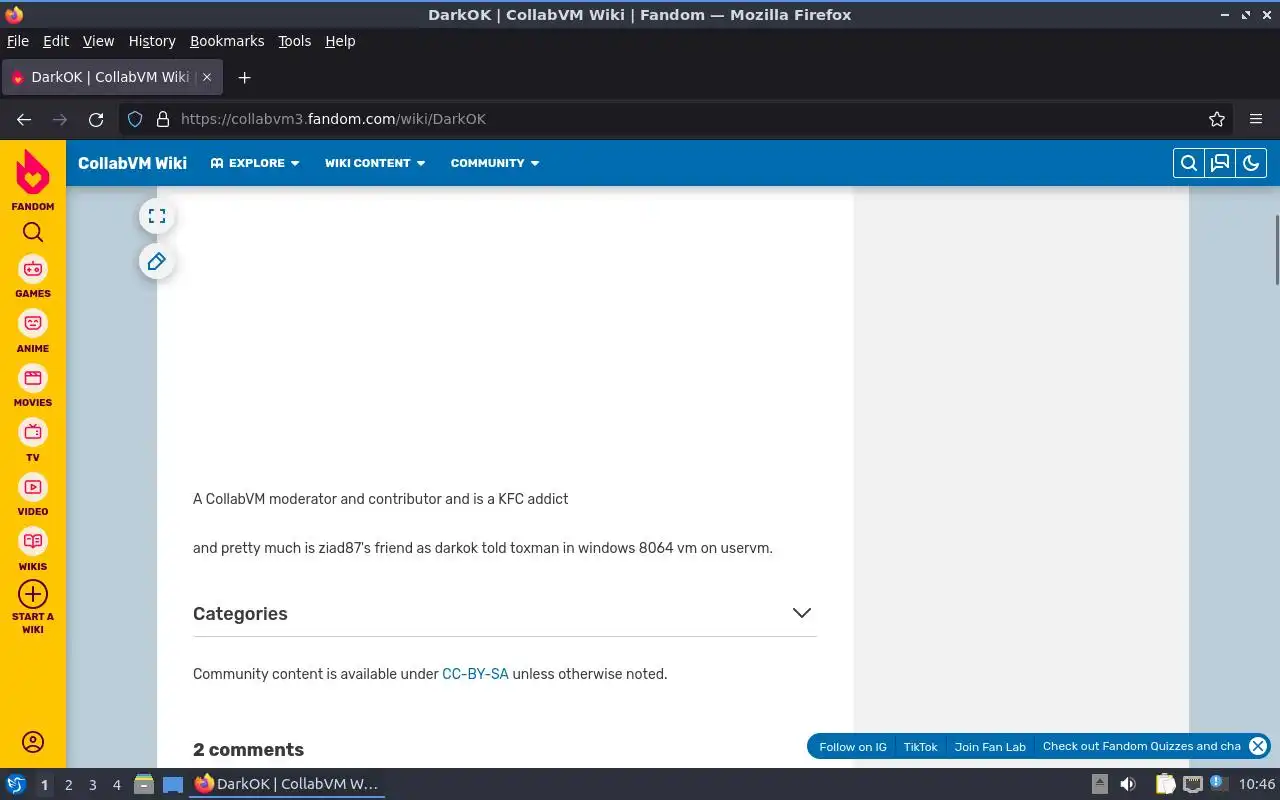Expand the Community dropdown
Image resolution: width=1280 pixels, height=800 pixels.
click(x=495, y=163)
